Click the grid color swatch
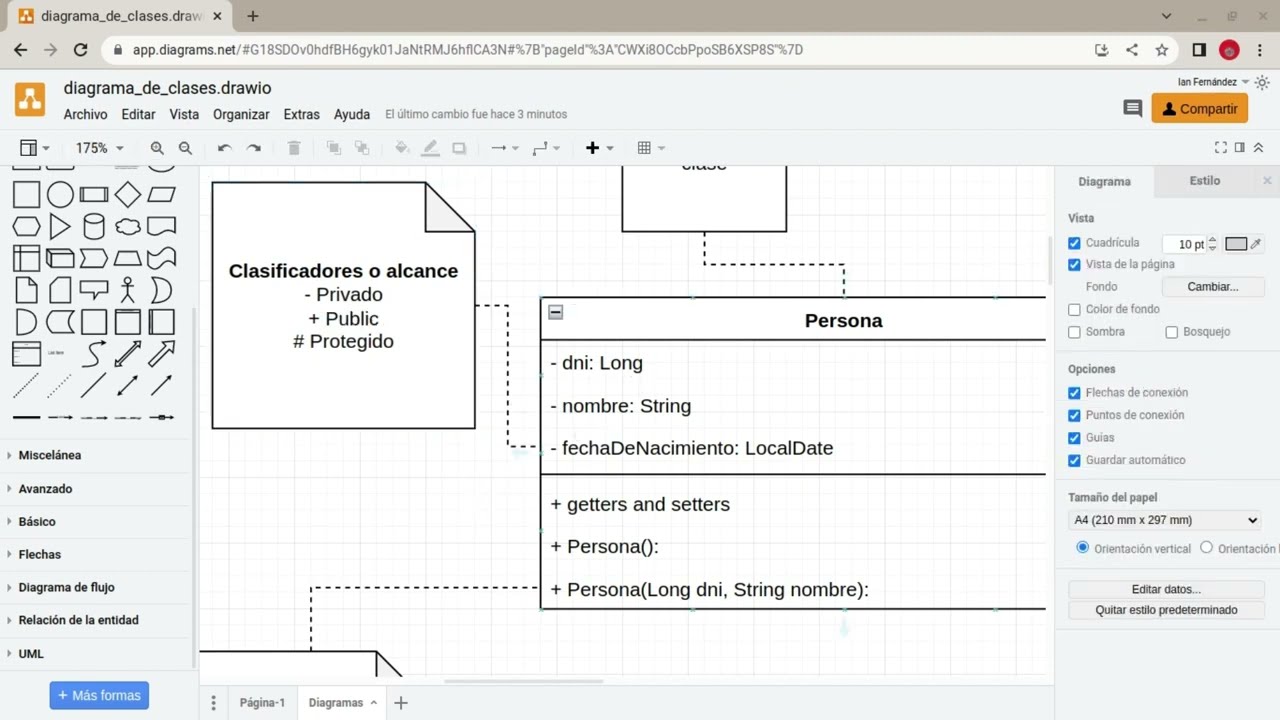 pos(1236,244)
